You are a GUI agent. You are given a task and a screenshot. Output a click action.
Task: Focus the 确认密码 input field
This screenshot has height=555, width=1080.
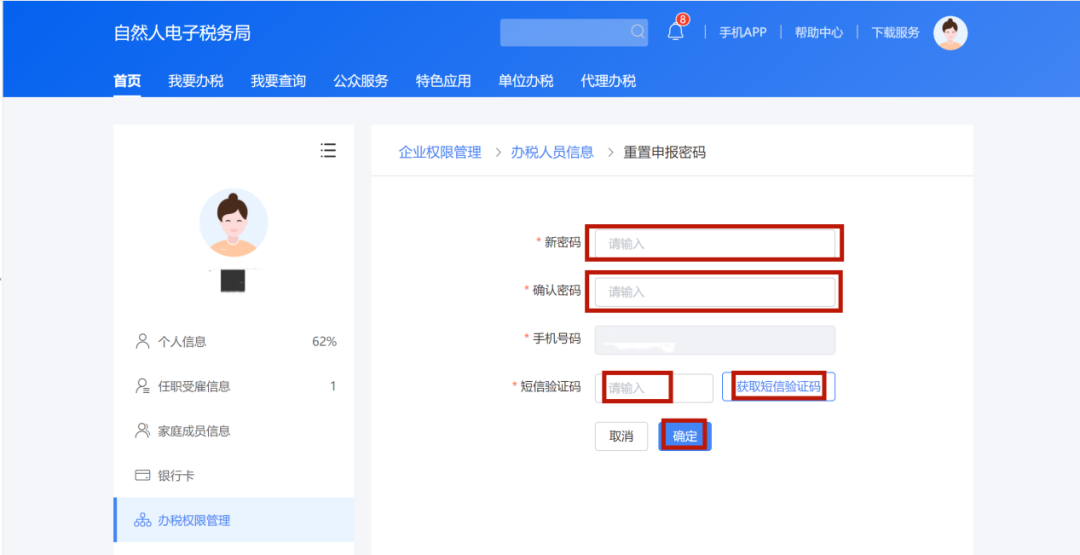point(715,292)
